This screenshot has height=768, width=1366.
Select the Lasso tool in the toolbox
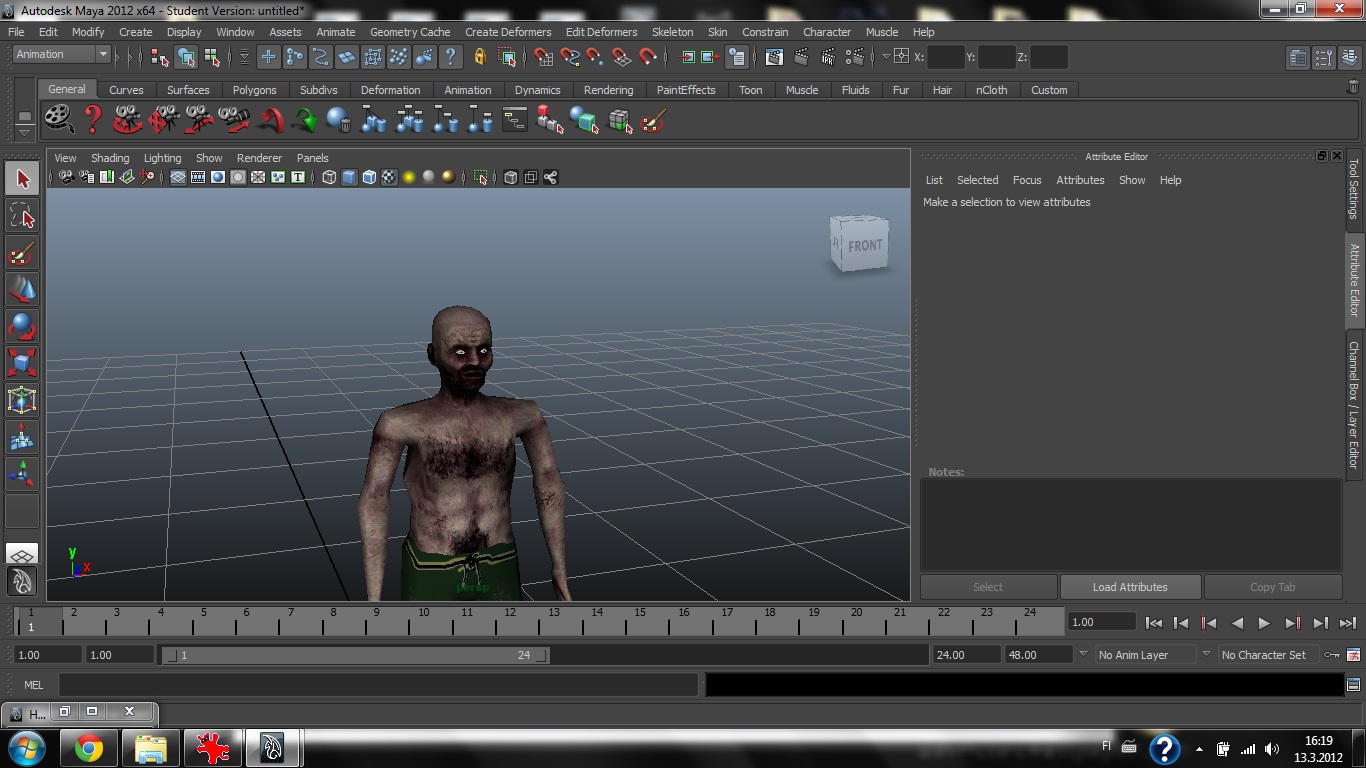[22, 216]
